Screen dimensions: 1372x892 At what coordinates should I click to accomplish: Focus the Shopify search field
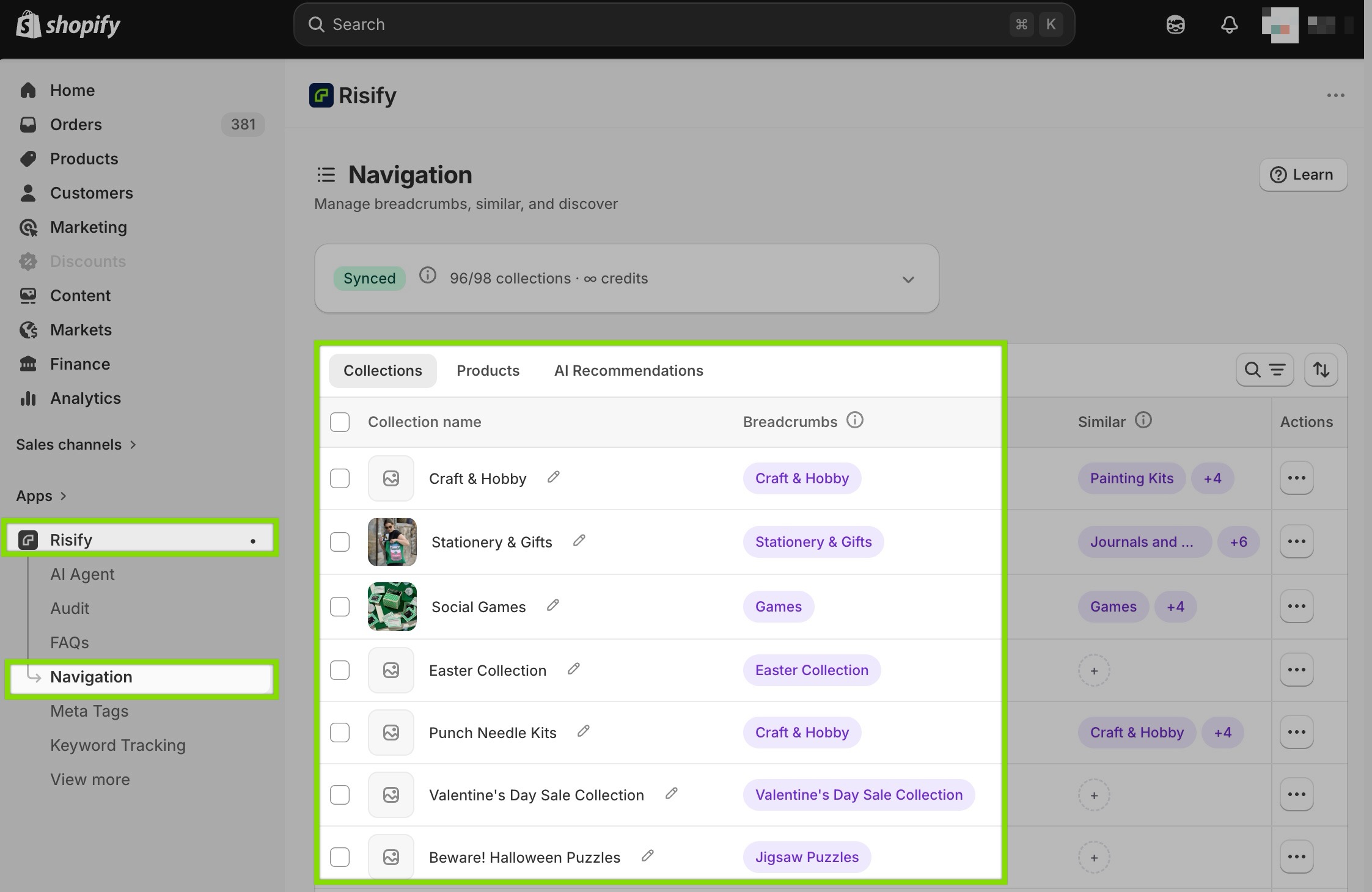coord(684,24)
